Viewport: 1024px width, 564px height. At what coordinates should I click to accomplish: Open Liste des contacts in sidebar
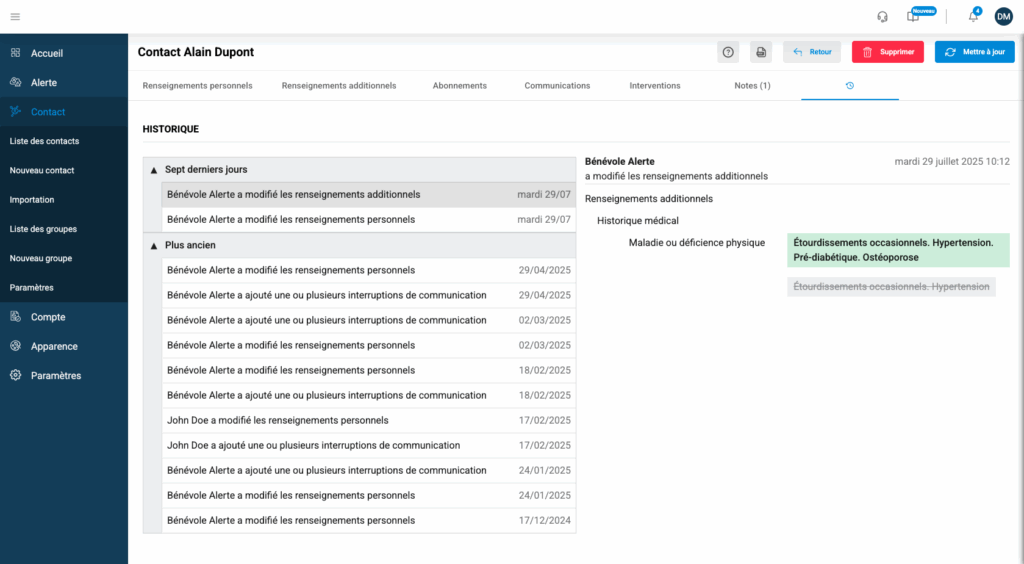(45, 141)
